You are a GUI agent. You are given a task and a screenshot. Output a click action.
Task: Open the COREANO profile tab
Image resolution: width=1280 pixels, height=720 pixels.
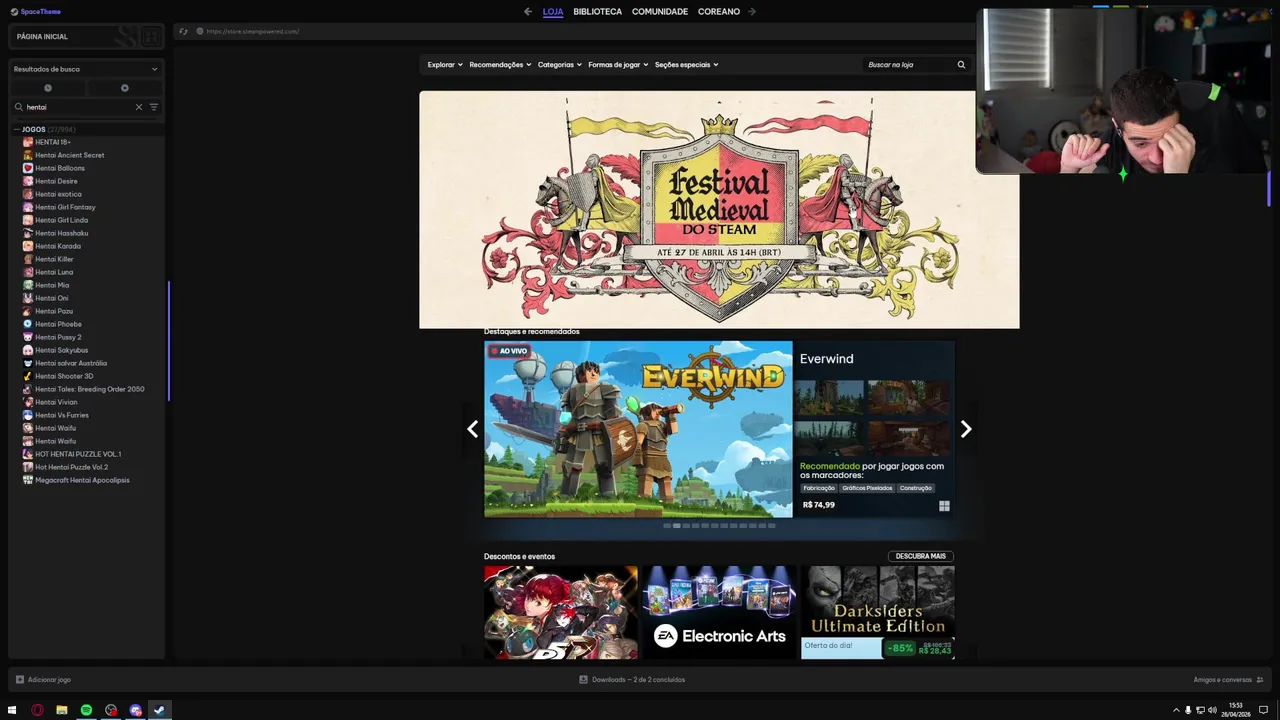pyautogui.click(x=719, y=12)
